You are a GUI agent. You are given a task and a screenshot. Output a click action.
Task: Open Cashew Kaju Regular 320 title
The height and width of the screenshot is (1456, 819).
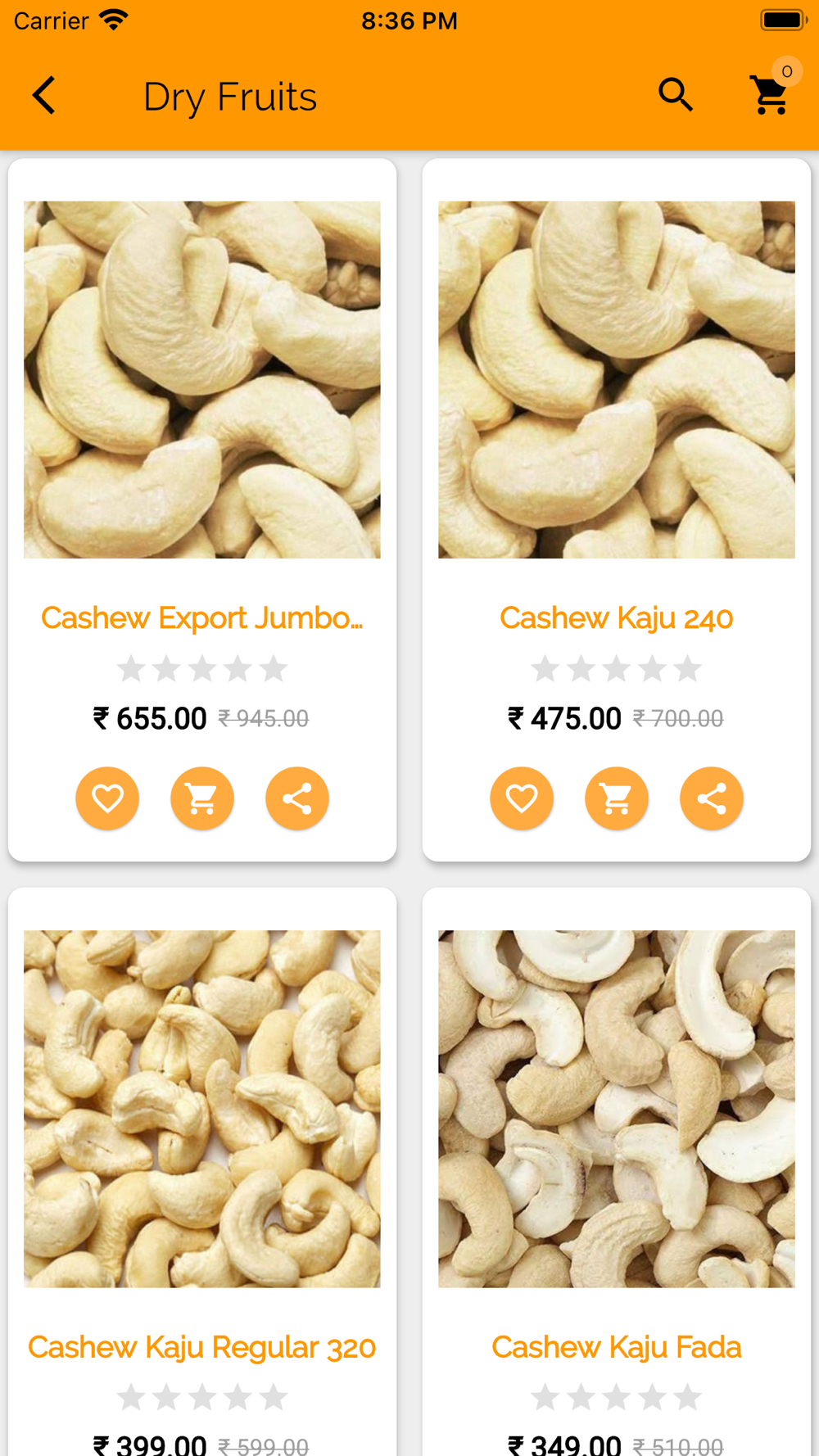pyautogui.click(x=202, y=1347)
